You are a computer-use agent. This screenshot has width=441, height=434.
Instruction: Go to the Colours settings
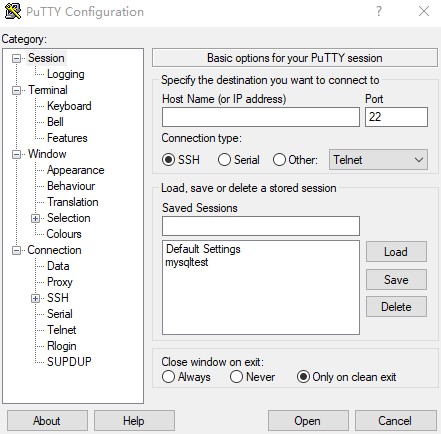click(64, 234)
